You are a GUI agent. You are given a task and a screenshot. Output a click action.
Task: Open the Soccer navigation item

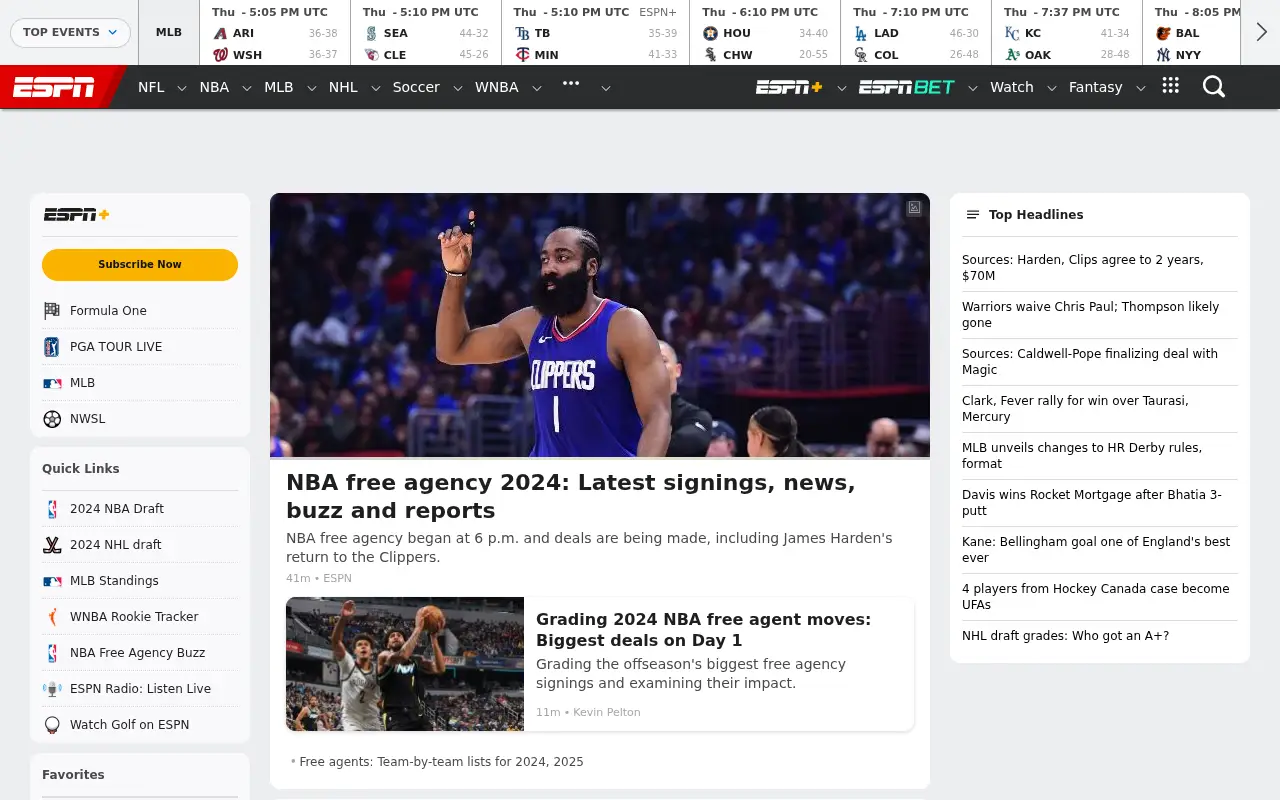coord(416,87)
